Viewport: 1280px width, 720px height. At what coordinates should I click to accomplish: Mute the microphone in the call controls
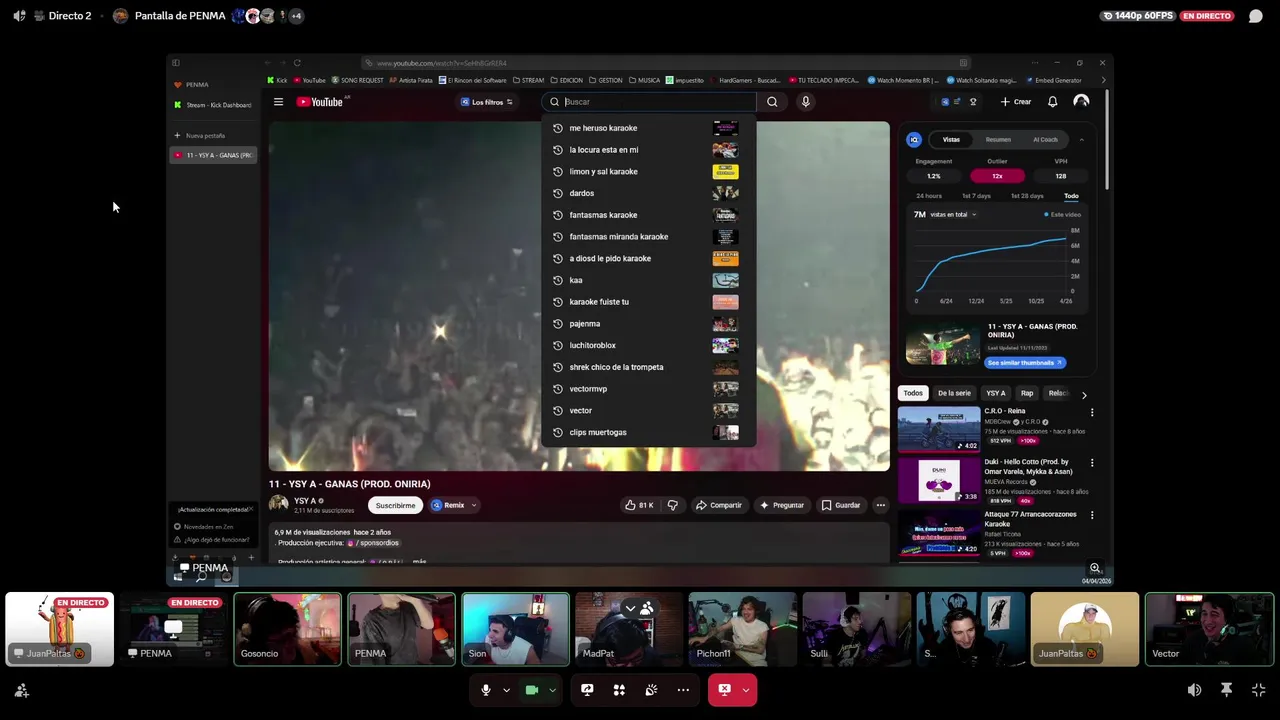(486, 690)
